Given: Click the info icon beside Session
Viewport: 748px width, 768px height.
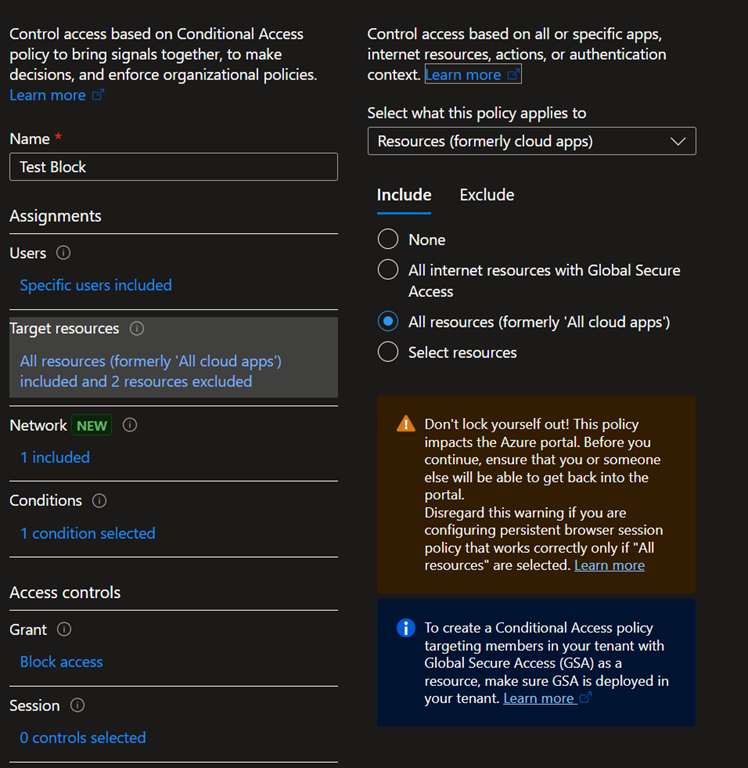Looking at the screenshot, I should (77, 706).
